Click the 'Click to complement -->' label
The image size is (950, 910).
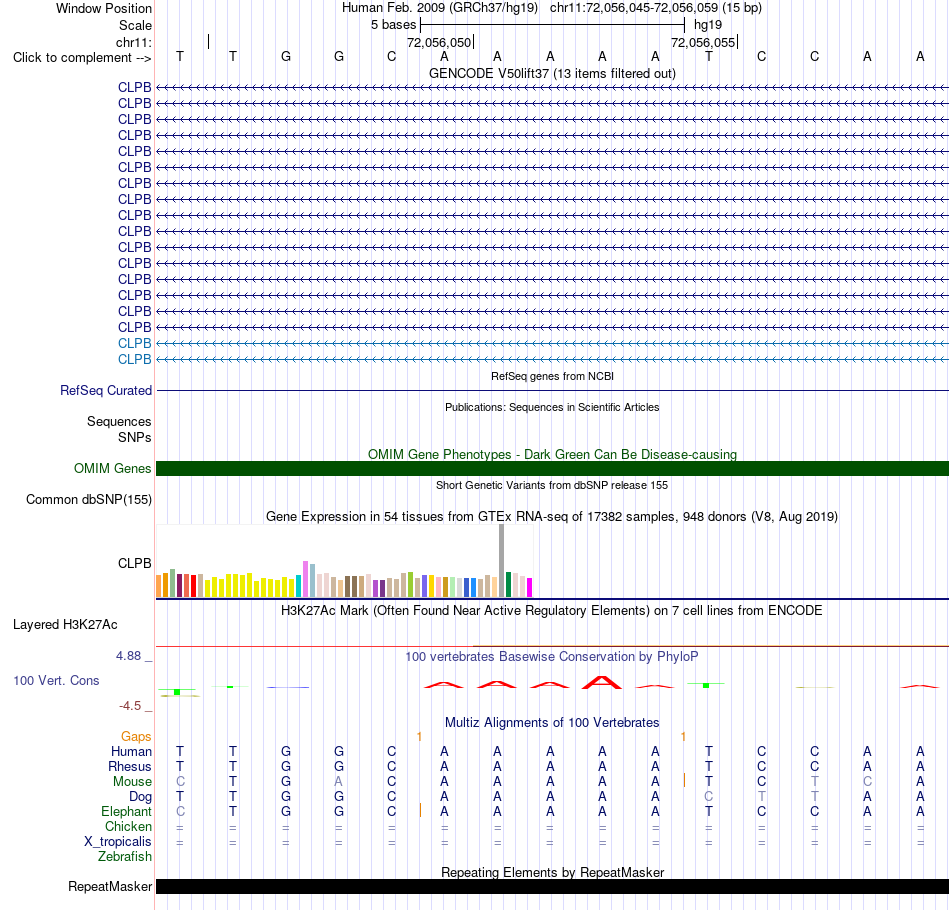82,58
